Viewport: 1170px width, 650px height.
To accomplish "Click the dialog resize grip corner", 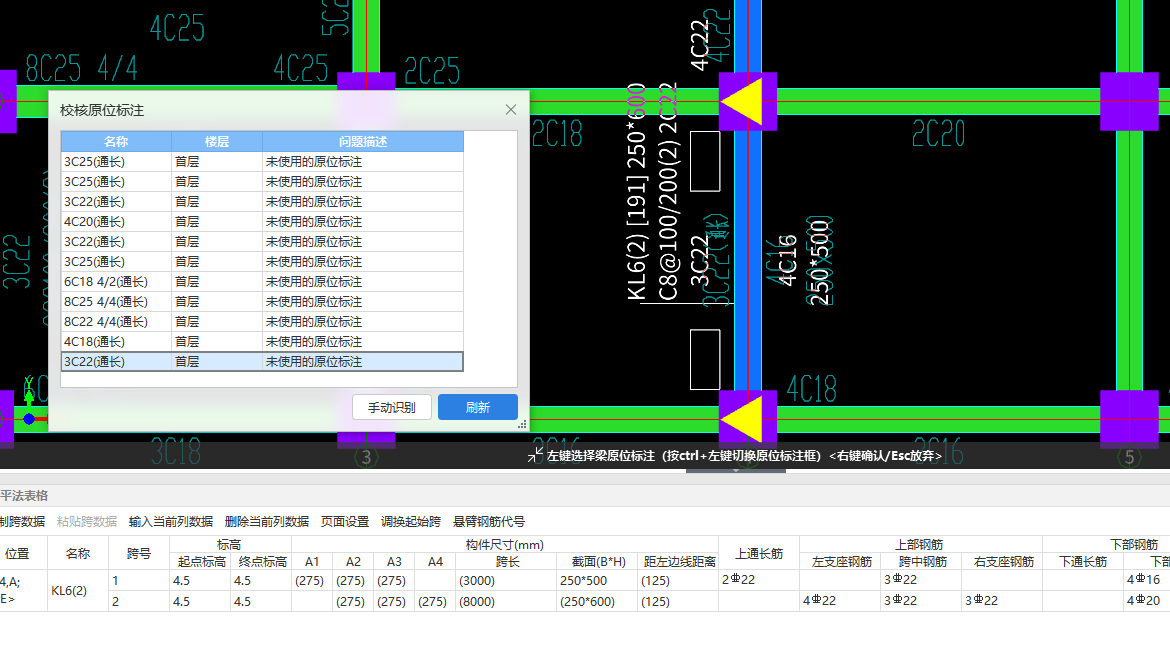I will coord(522,424).
